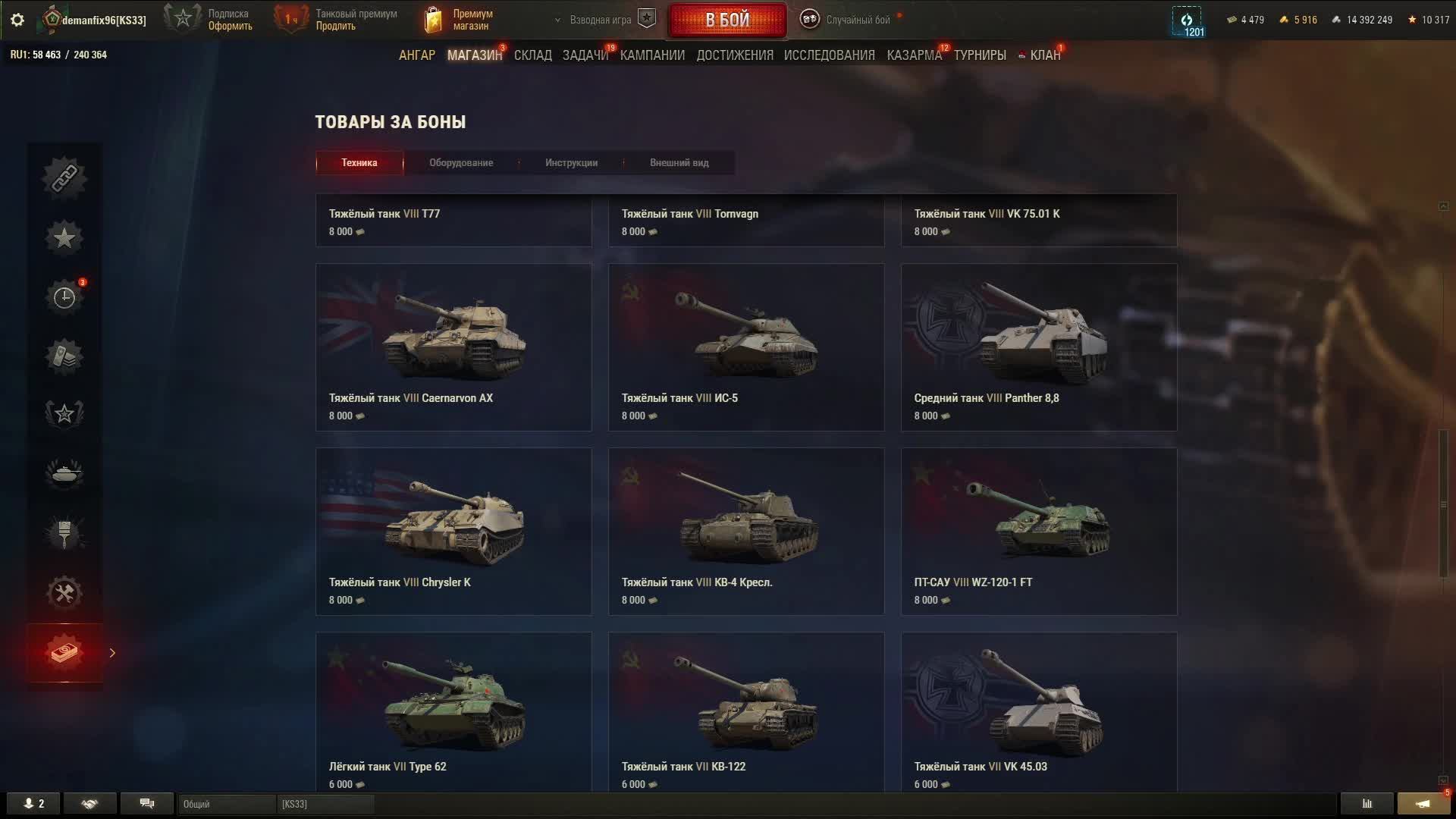Switch to the Оборудование tab
Screen dimensions: 1456x819
[x=461, y=163]
